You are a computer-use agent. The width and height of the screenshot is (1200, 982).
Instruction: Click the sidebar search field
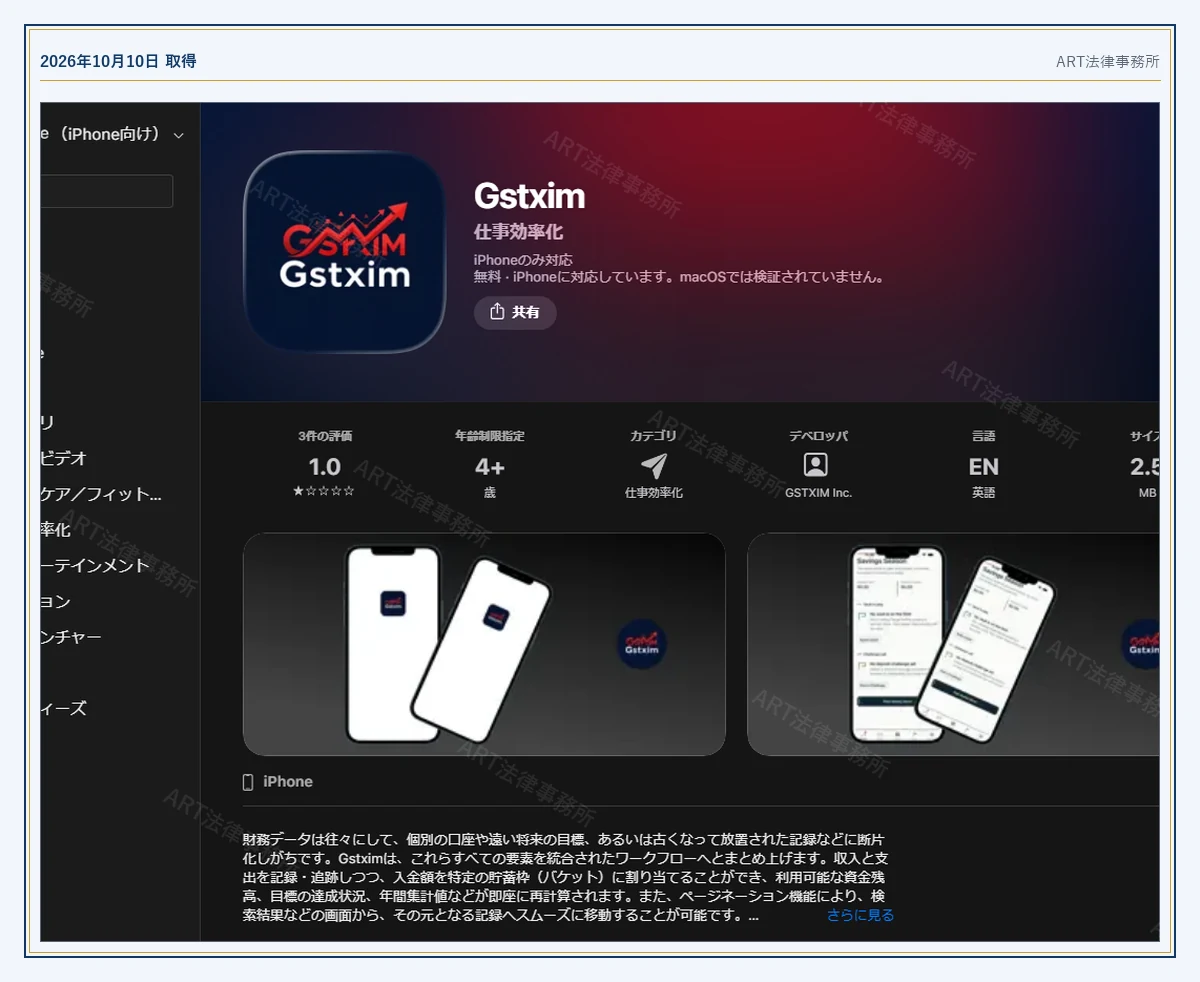pos(106,191)
